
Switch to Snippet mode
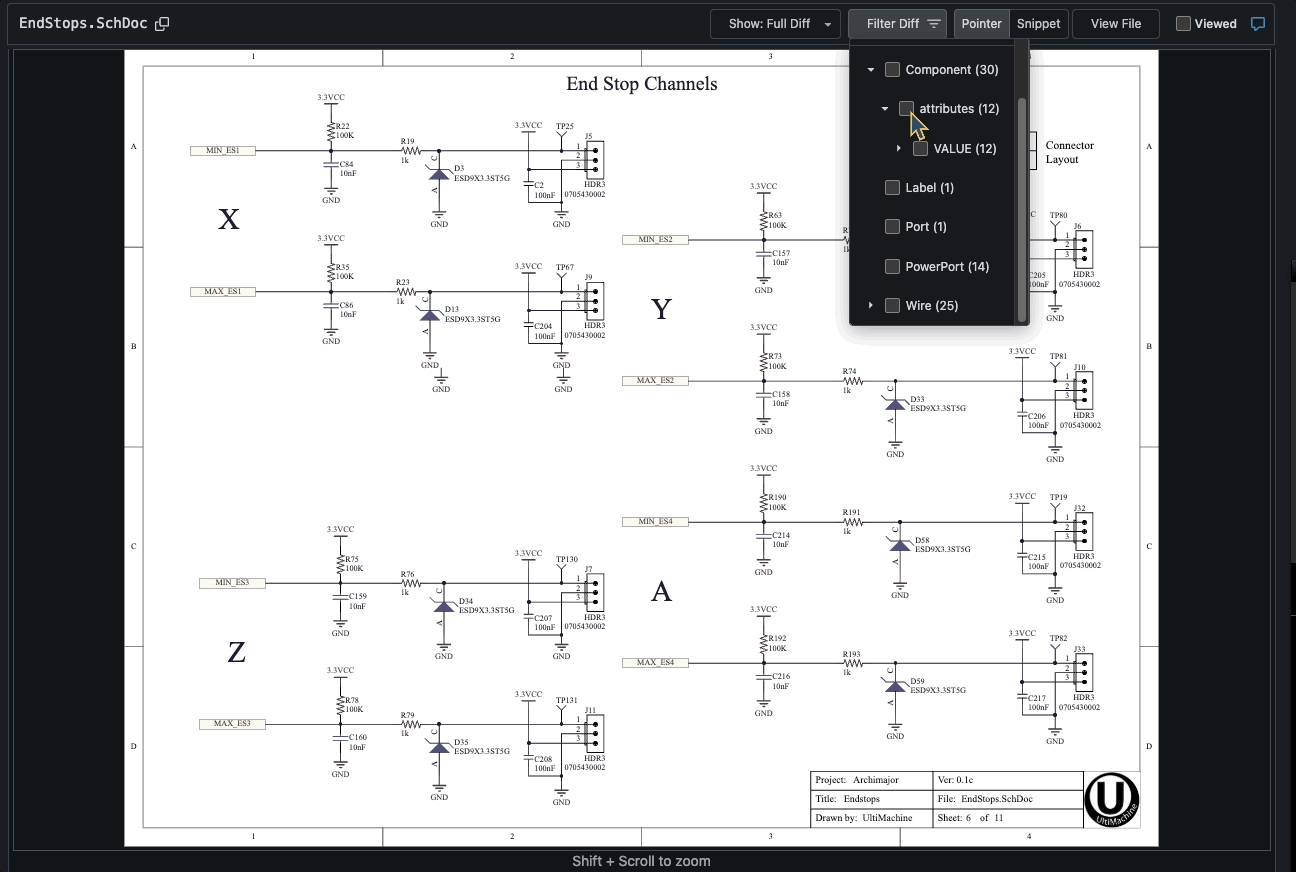pyautogui.click(x=1038, y=23)
